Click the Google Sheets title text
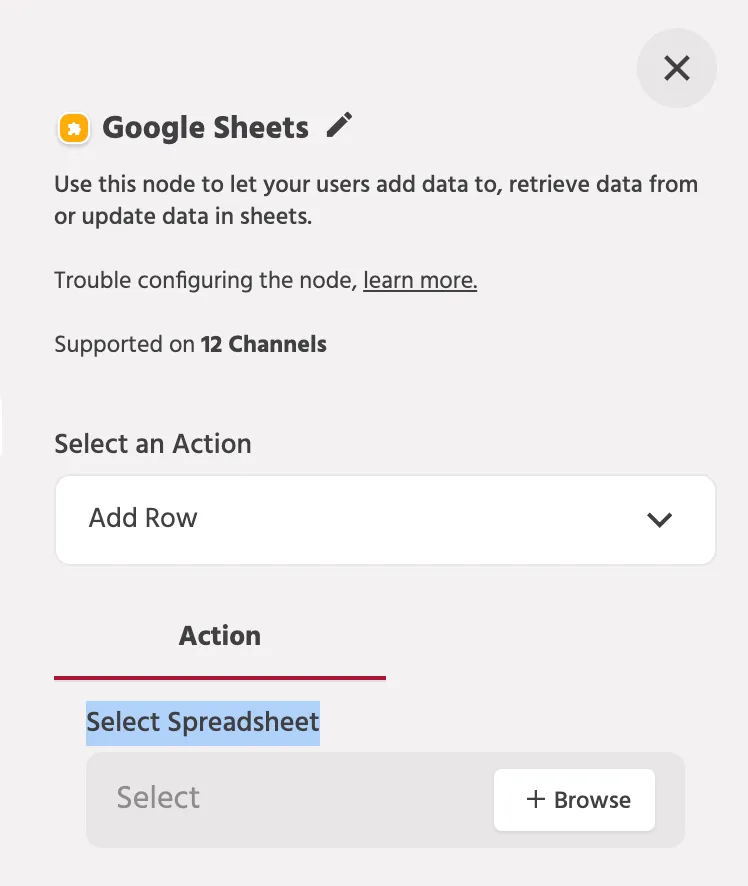The height and width of the screenshot is (886, 748). click(x=206, y=128)
